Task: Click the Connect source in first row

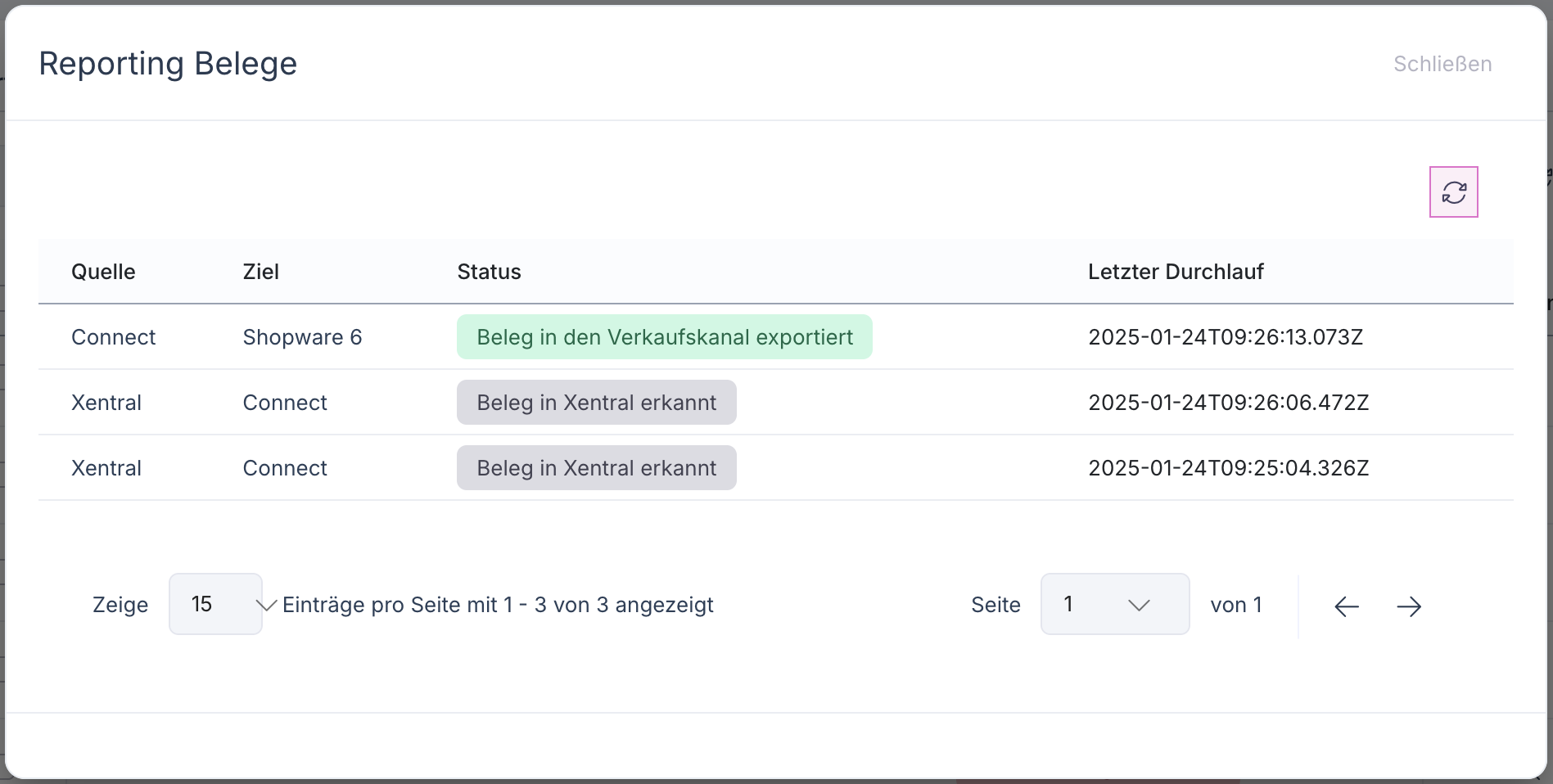Action: tap(113, 337)
